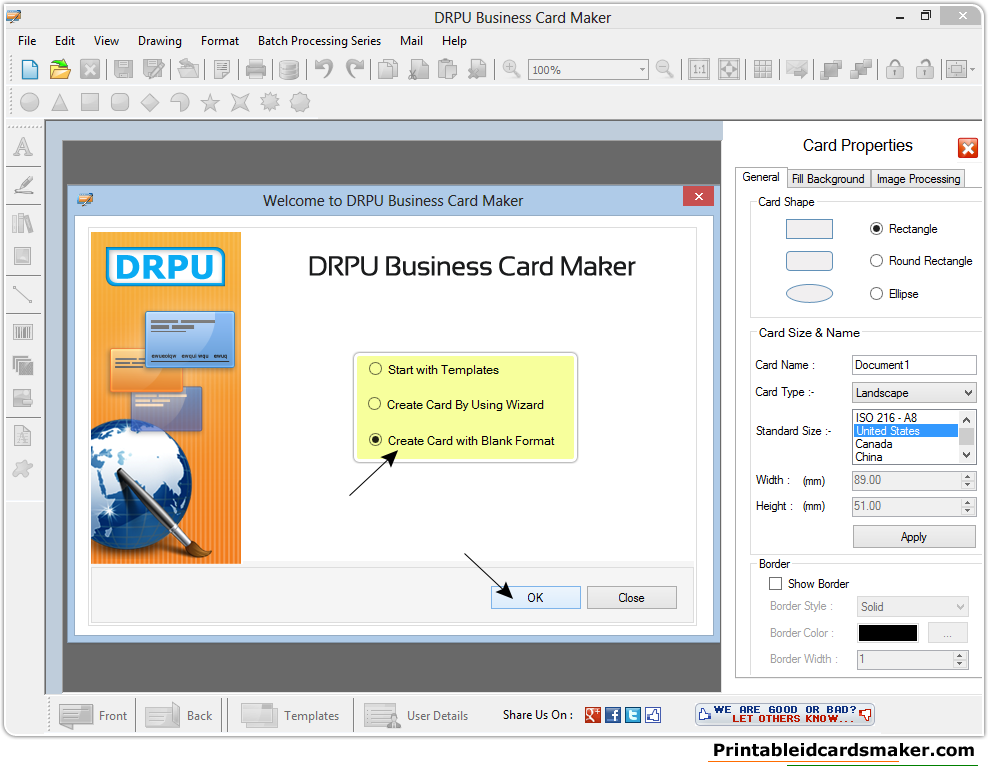Click the Twitter share icon
The width and height of the screenshot is (988, 766).
(633, 715)
